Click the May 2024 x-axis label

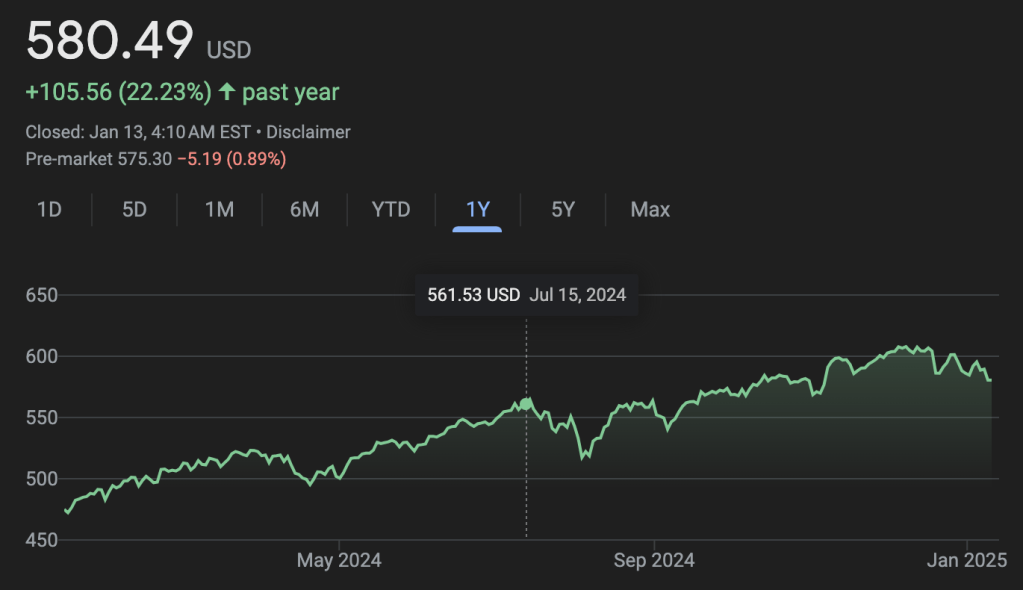pyautogui.click(x=339, y=560)
